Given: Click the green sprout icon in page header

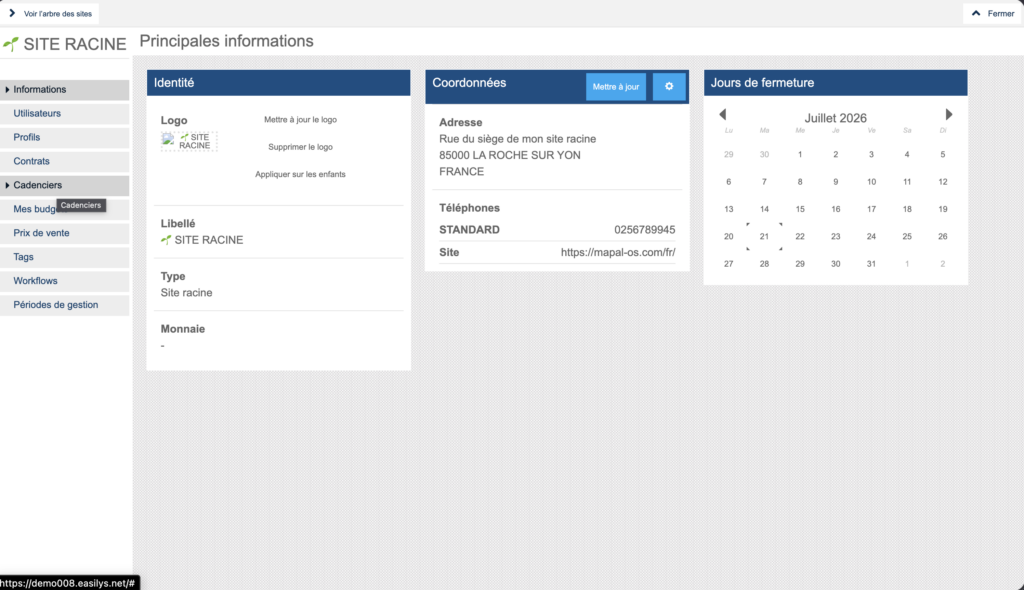Looking at the screenshot, I should coord(10,44).
